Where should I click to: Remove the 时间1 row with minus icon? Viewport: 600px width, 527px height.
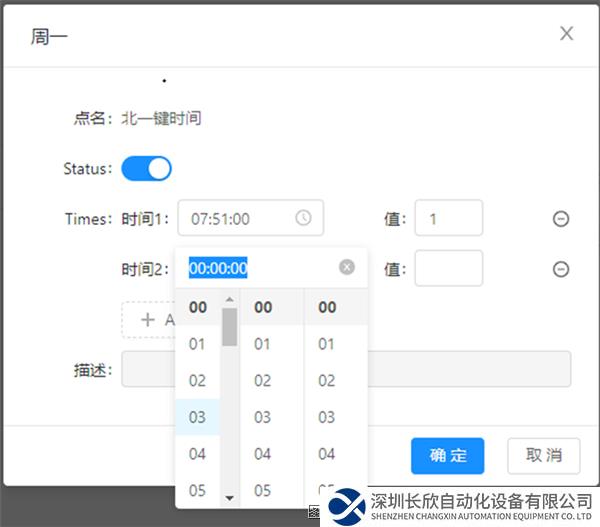click(x=561, y=218)
